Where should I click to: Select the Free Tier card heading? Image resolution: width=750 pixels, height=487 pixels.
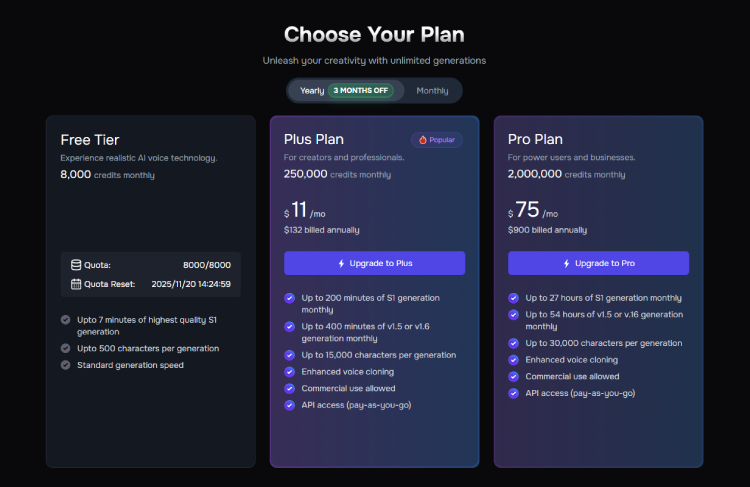(90, 140)
